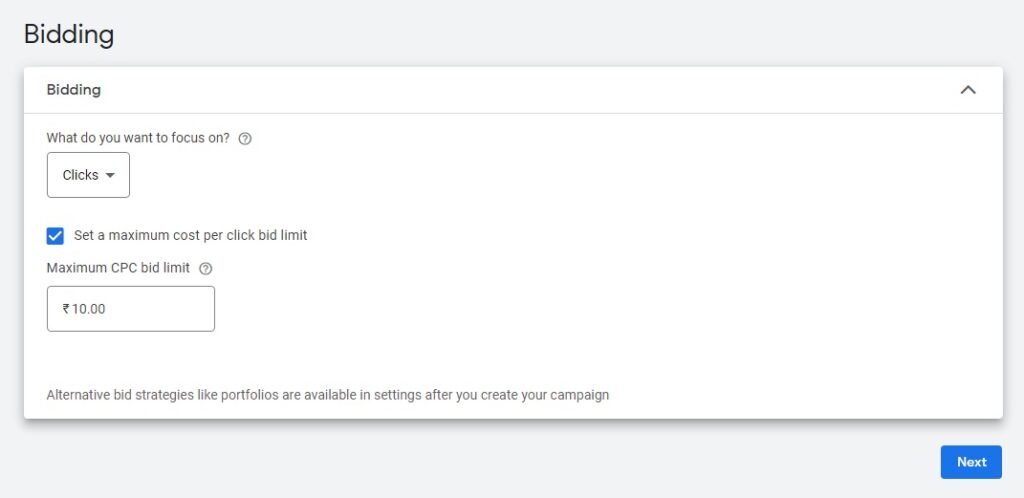The image size is (1024, 498).
Task: Click empty right area of bid input box
Action: (x=170, y=309)
